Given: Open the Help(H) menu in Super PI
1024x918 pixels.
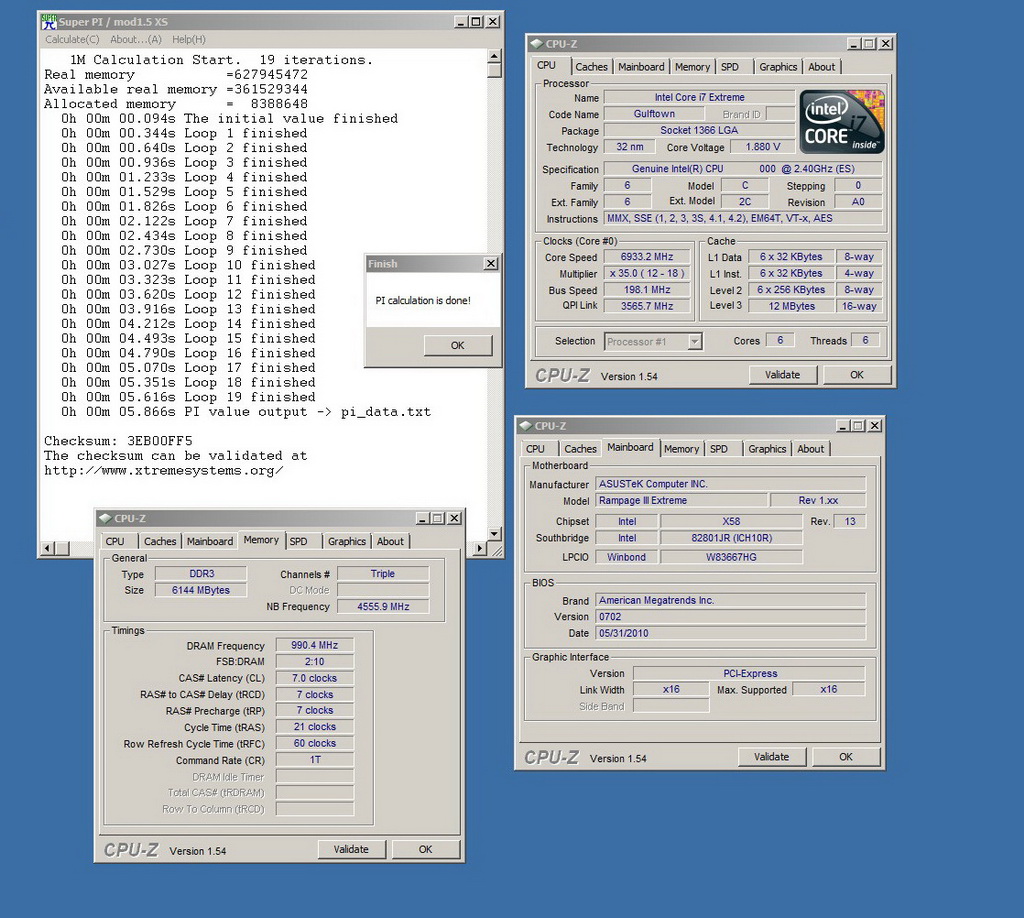Looking at the screenshot, I should 189,39.
